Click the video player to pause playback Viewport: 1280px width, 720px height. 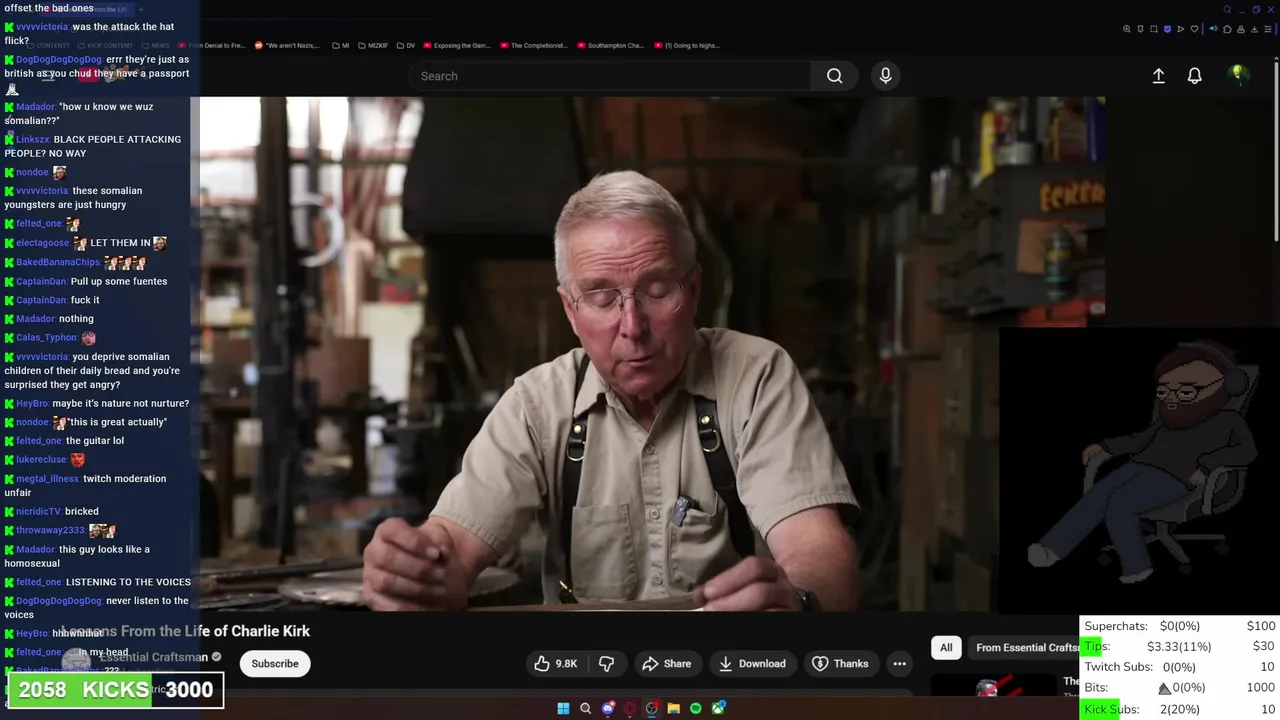click(652, 353)
